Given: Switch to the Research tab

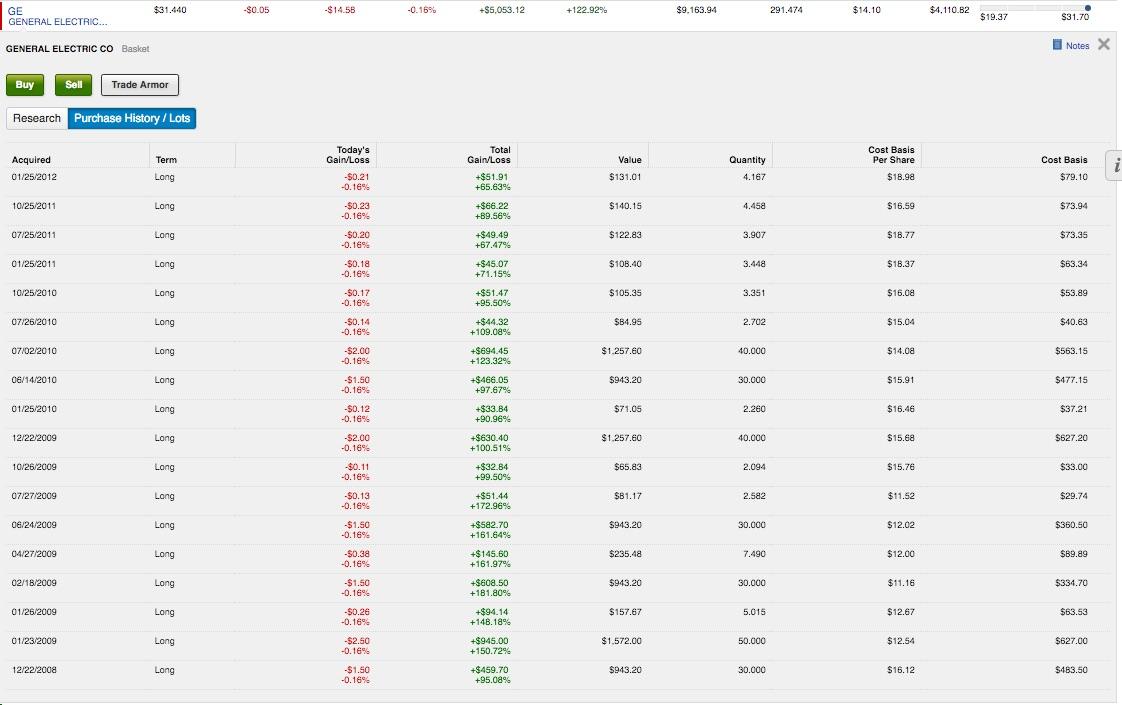Looking at the screenshot, I should pyautogui.click(x=37, y=118).
